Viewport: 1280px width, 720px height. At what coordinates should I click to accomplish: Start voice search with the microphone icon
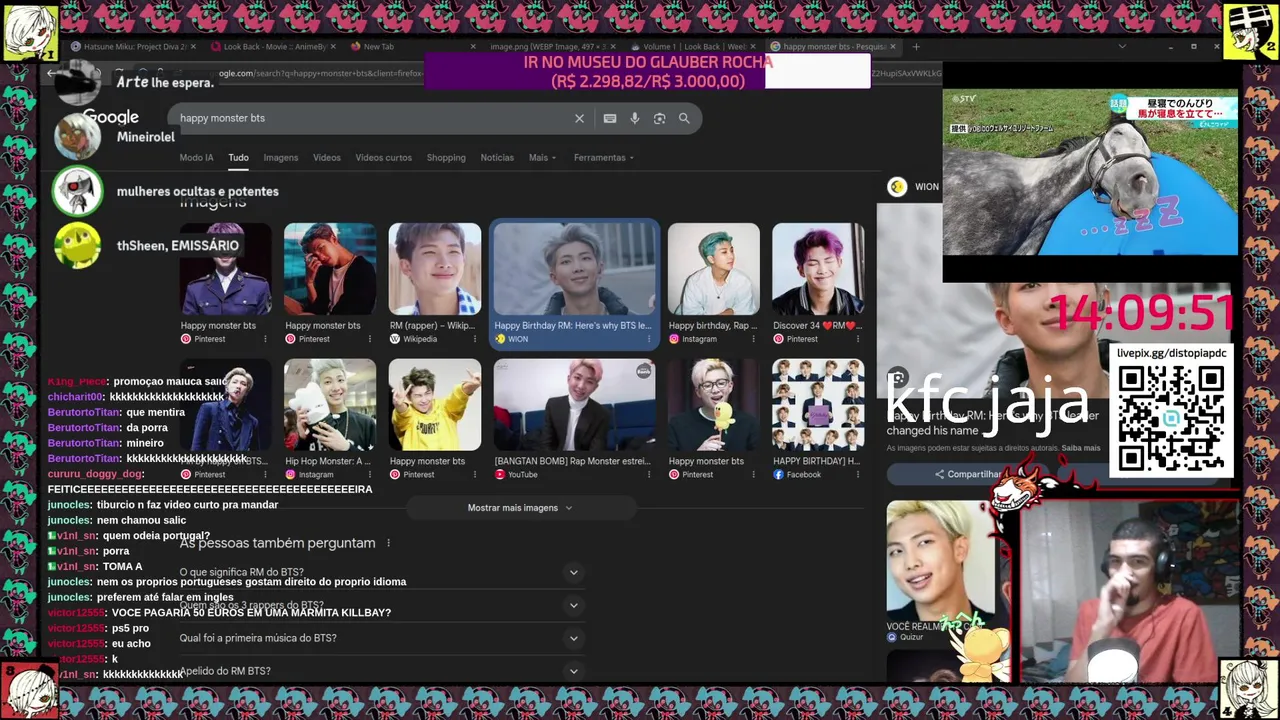tap(634, 118)
